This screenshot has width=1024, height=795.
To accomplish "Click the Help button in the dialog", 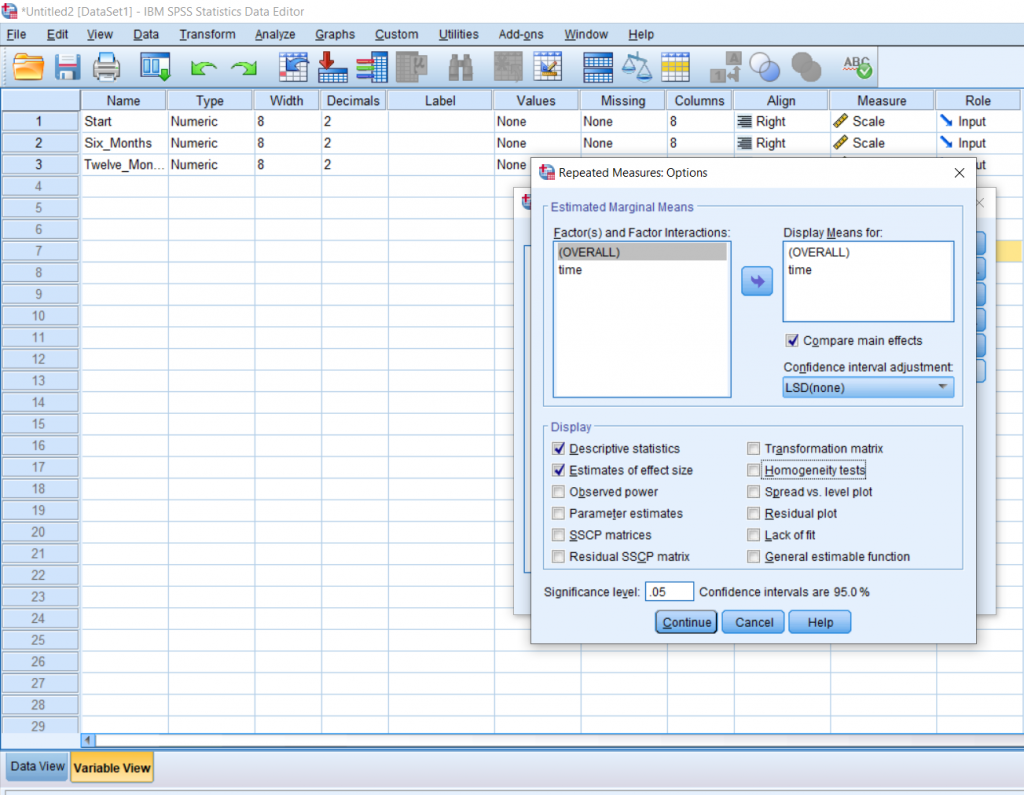I will [819, 621].
